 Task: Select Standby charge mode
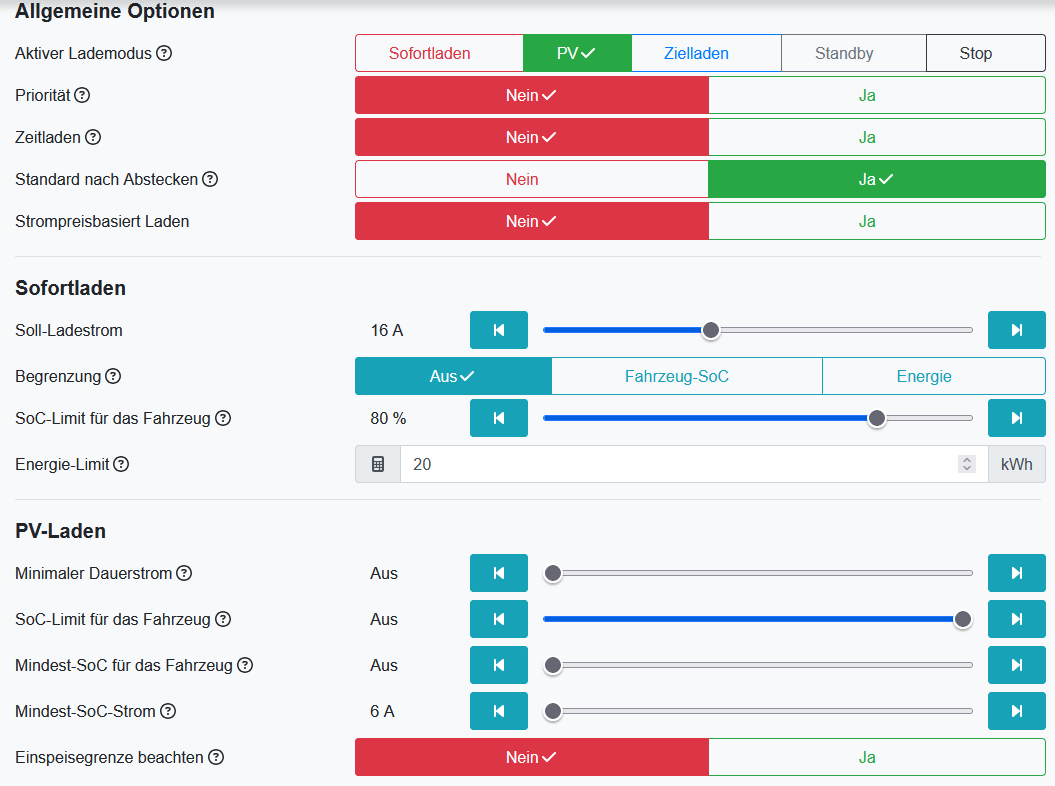[x=854, y=53]
